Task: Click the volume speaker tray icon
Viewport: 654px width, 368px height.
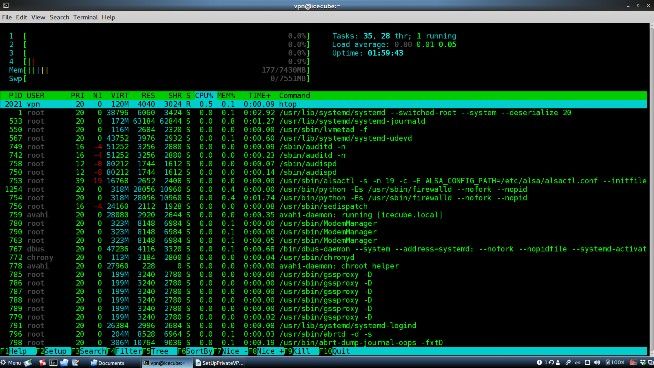Action: [x=597, y=363]
